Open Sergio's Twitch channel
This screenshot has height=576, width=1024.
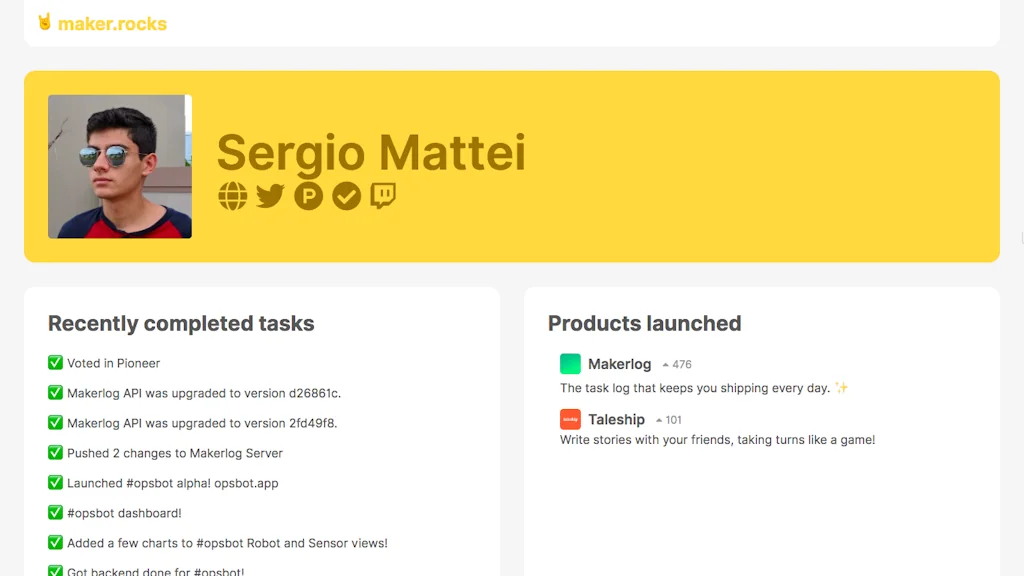pyautogui.click(x=385, y=196)
